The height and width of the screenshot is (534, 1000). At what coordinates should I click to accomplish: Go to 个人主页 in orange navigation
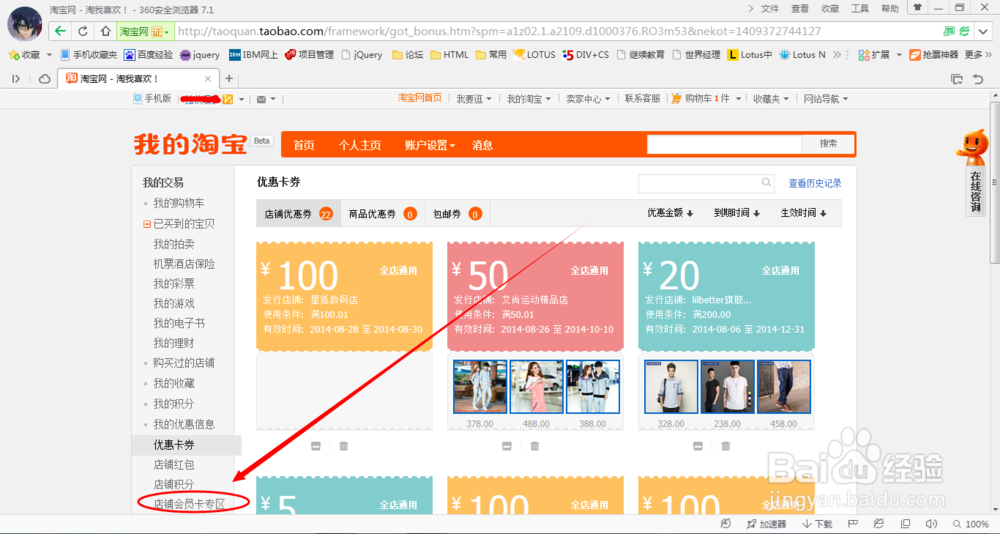[360, 145]
